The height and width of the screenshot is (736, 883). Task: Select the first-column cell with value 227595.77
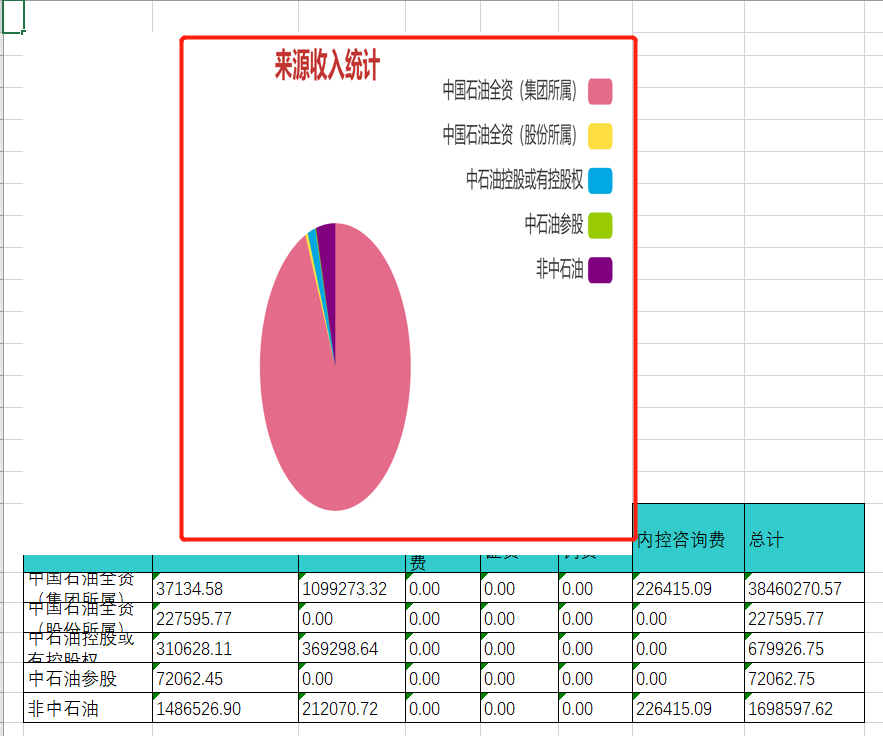pos(225,618)
